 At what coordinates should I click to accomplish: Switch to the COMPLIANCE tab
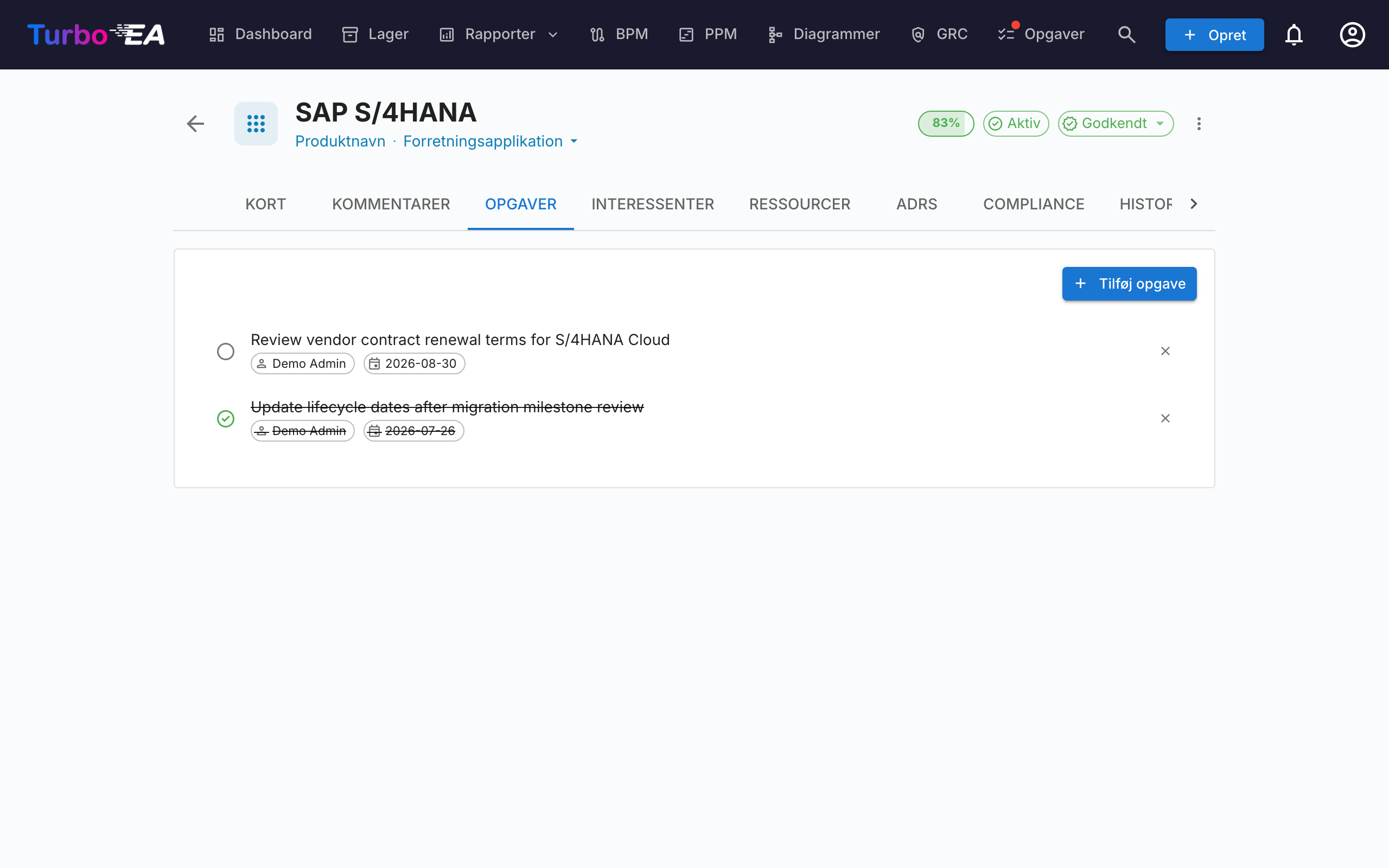(1034, 204)
